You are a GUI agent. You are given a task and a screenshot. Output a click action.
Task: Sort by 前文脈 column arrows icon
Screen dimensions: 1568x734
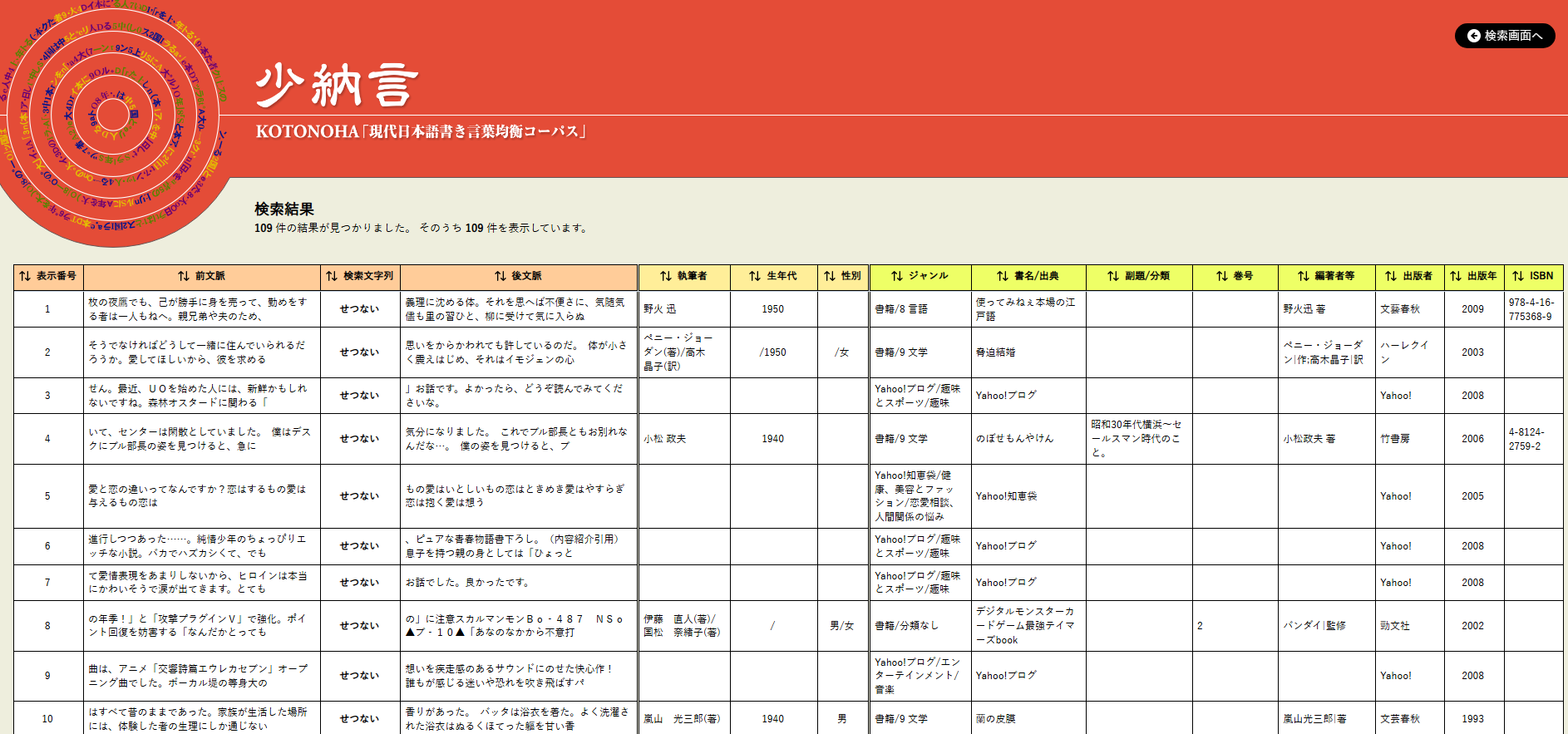click(x=184, y=276)
